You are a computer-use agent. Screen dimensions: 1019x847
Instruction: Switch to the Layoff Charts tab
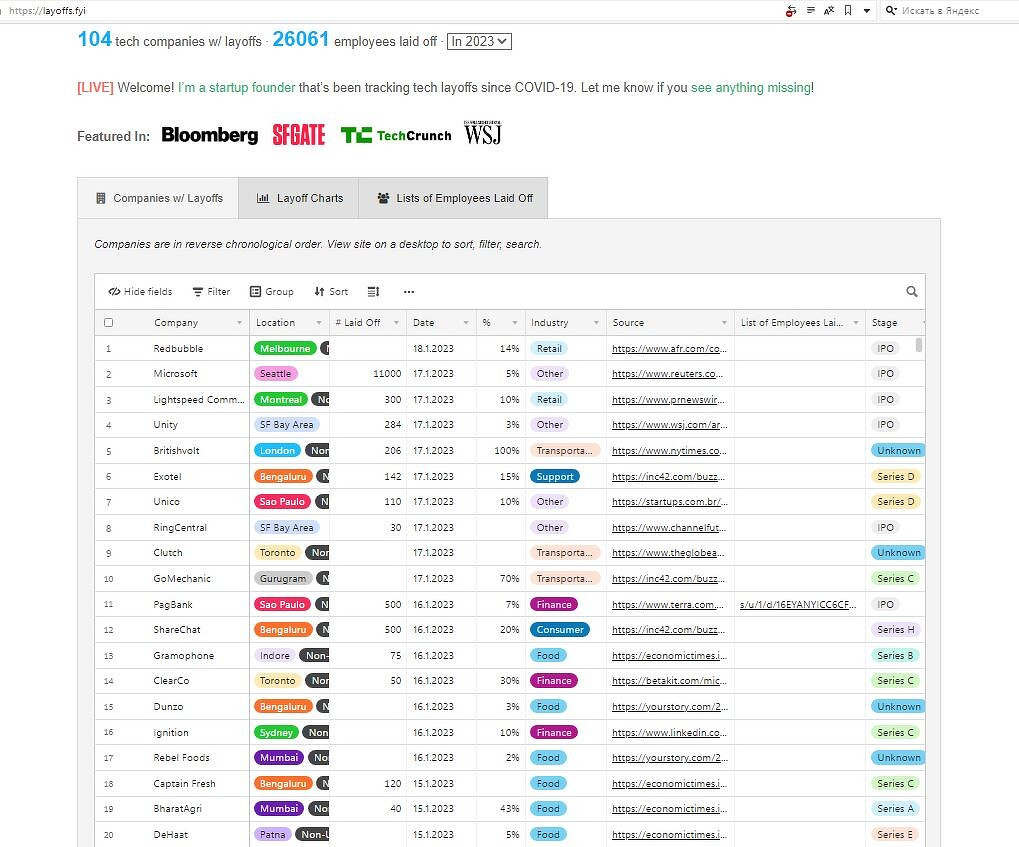[299, 198]
